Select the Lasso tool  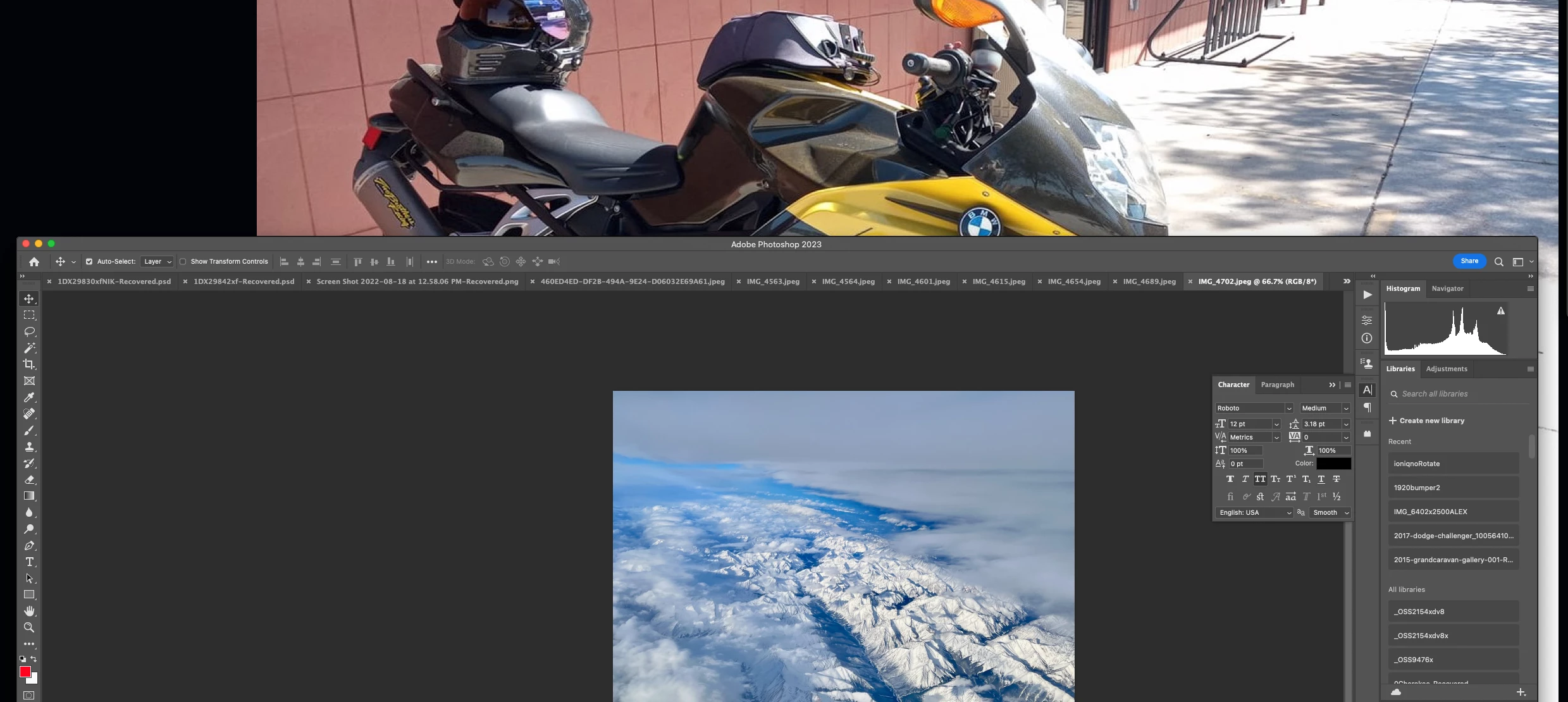point(29,331)
